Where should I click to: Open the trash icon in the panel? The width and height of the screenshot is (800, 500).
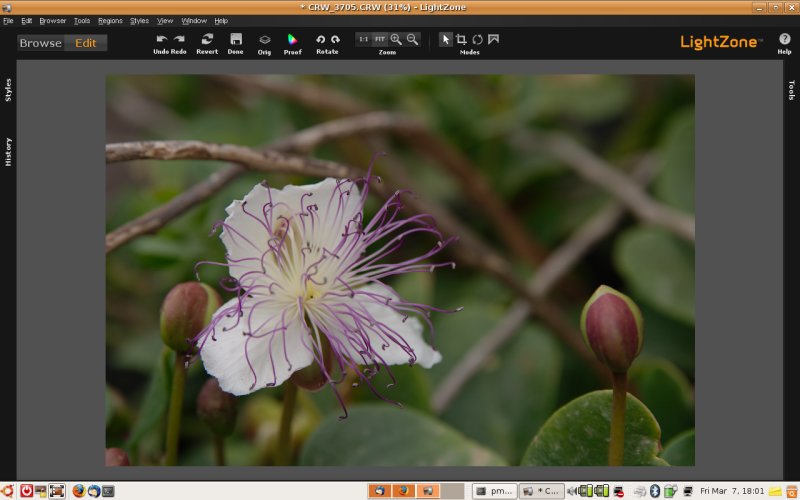point(792,491)
